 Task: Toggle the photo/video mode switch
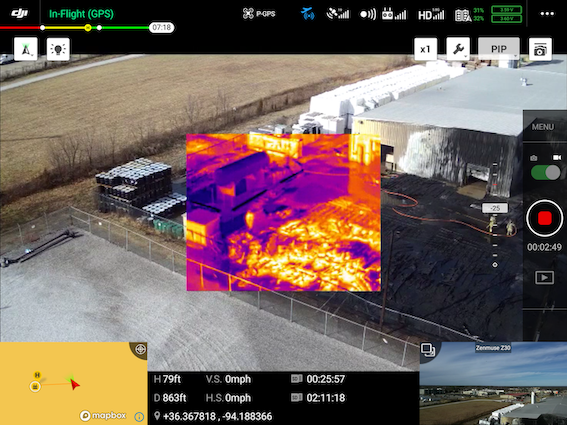click(x=545, y=173)
